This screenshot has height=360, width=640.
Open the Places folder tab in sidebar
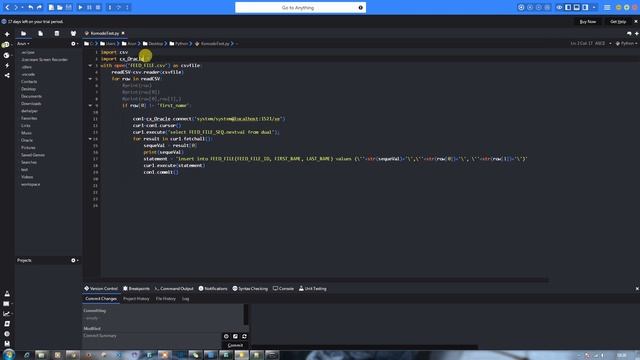(x=24, y=33)
